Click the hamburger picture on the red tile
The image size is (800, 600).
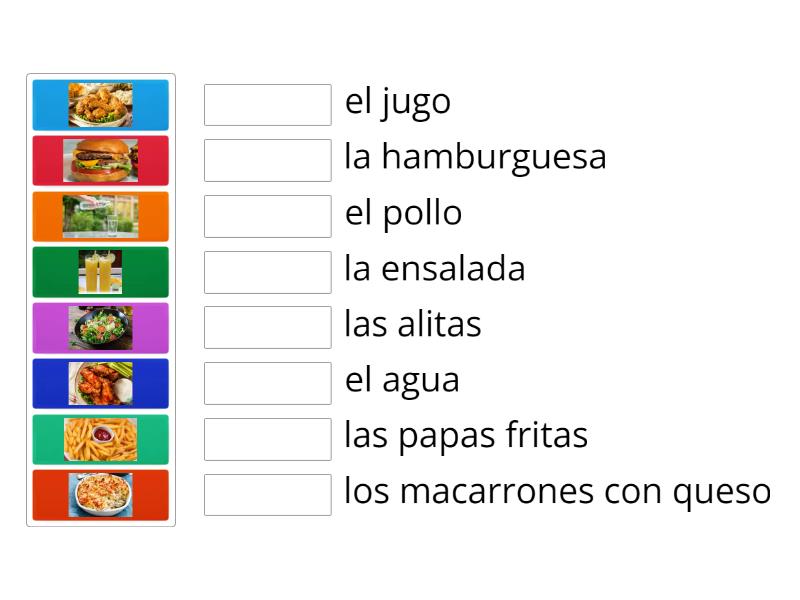[100, 160]
